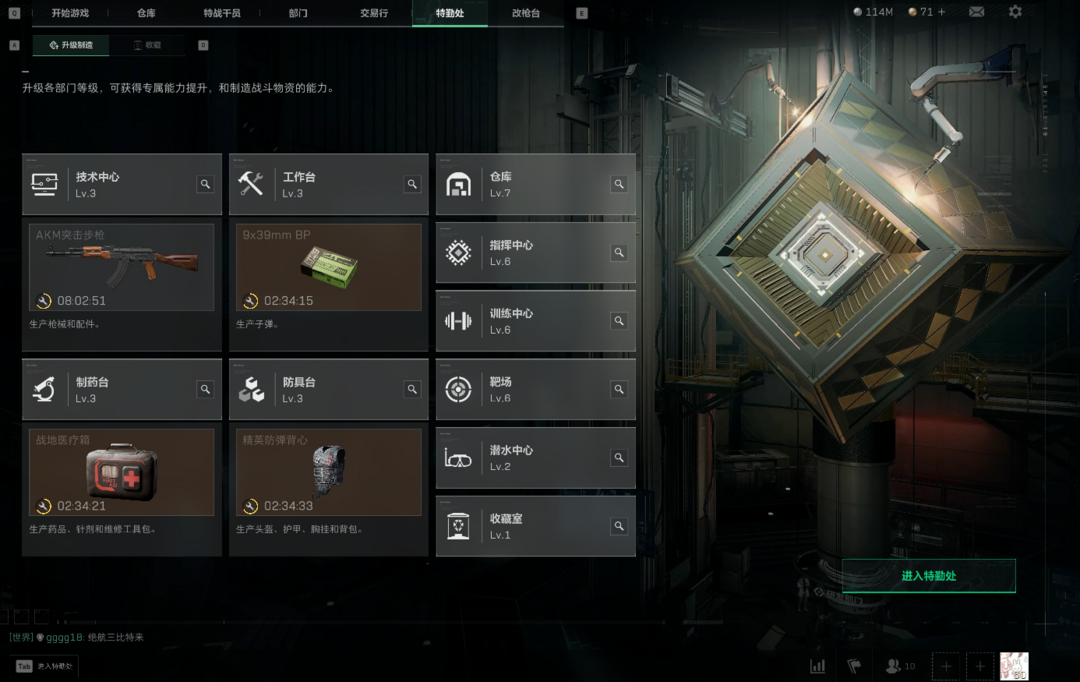Open 训练中心 Lv.6 department
The image size is (1080, 682).
coord(536,321)
